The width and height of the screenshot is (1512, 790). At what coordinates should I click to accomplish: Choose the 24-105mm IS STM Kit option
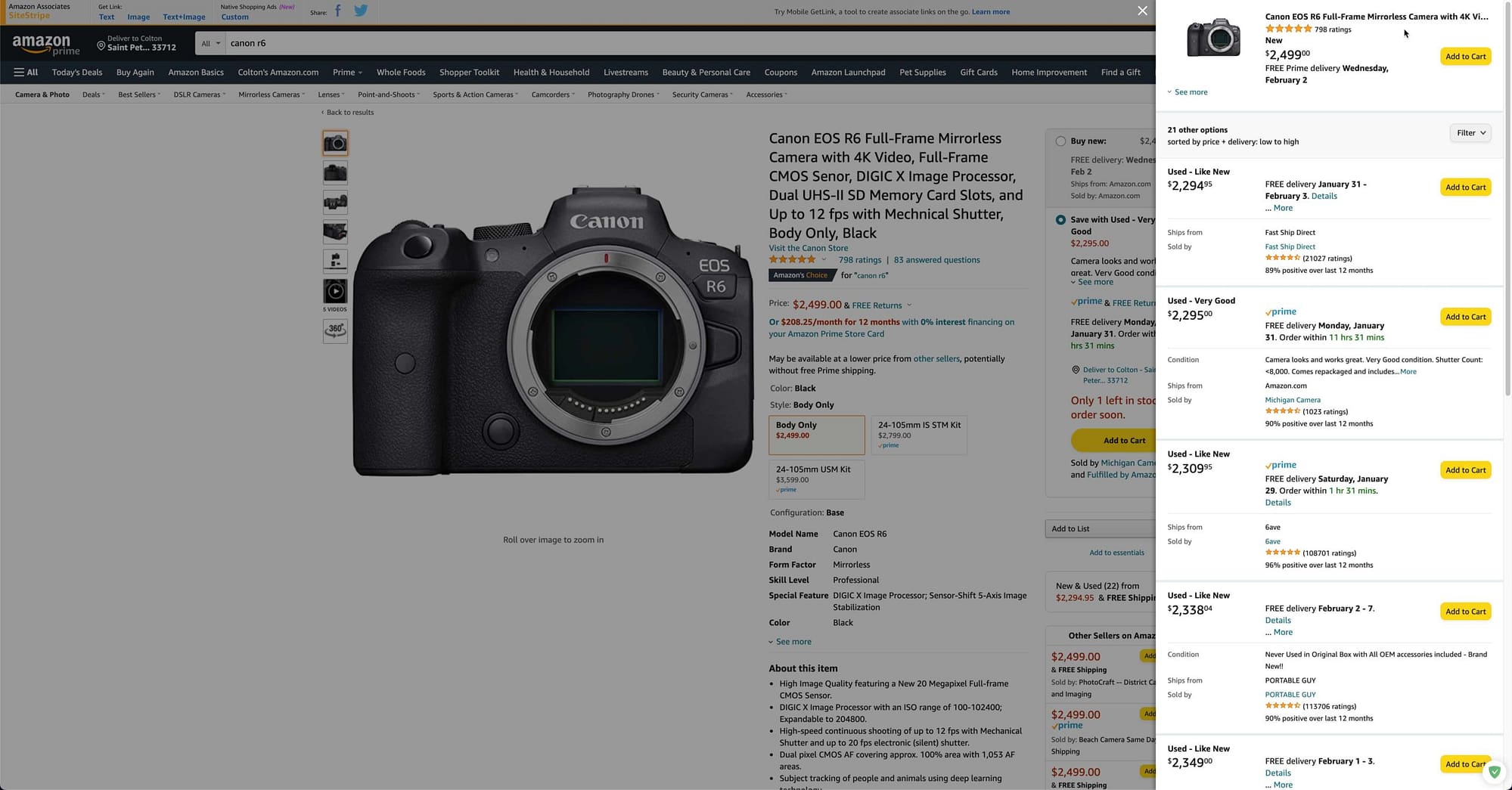(919, 435)
